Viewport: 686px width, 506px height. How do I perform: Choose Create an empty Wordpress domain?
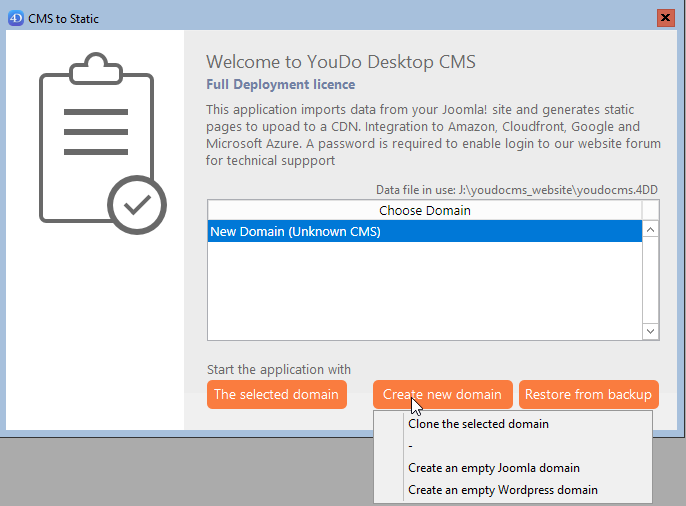tap(503, 490)
